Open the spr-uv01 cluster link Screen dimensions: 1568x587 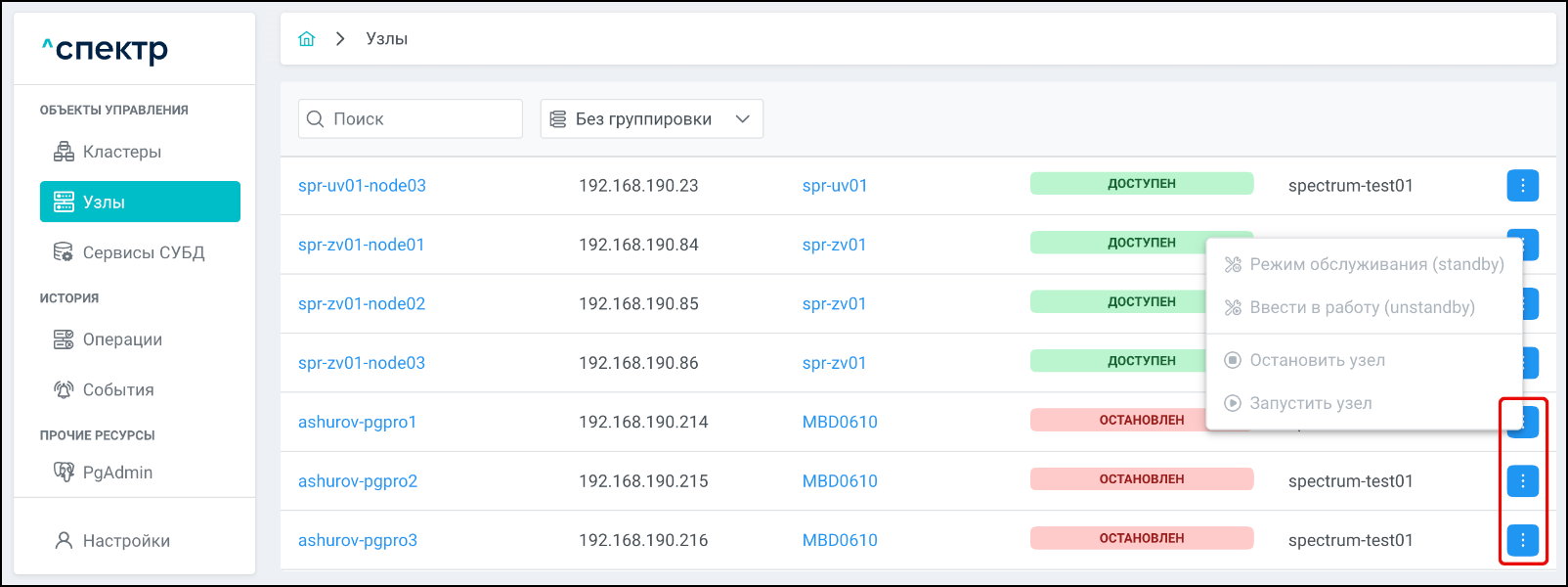834,186
